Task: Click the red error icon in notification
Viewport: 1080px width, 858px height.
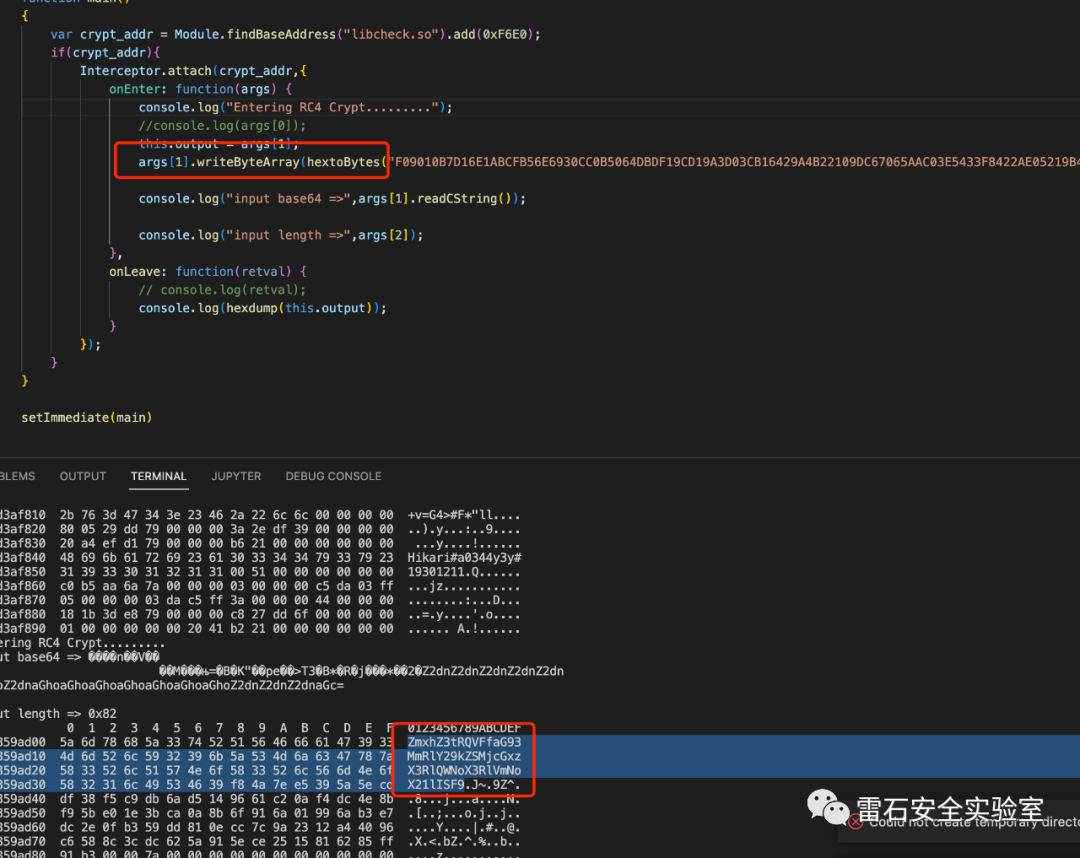Action: click(x=855, y=822)
